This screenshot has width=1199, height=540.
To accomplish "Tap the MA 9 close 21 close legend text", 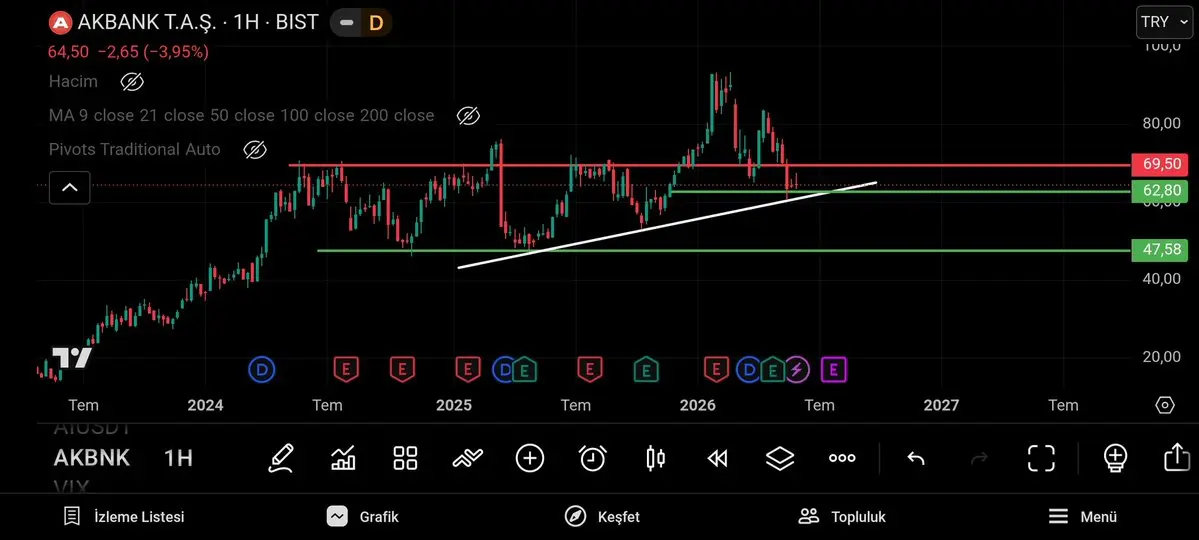I will click(x=242, y=115).
